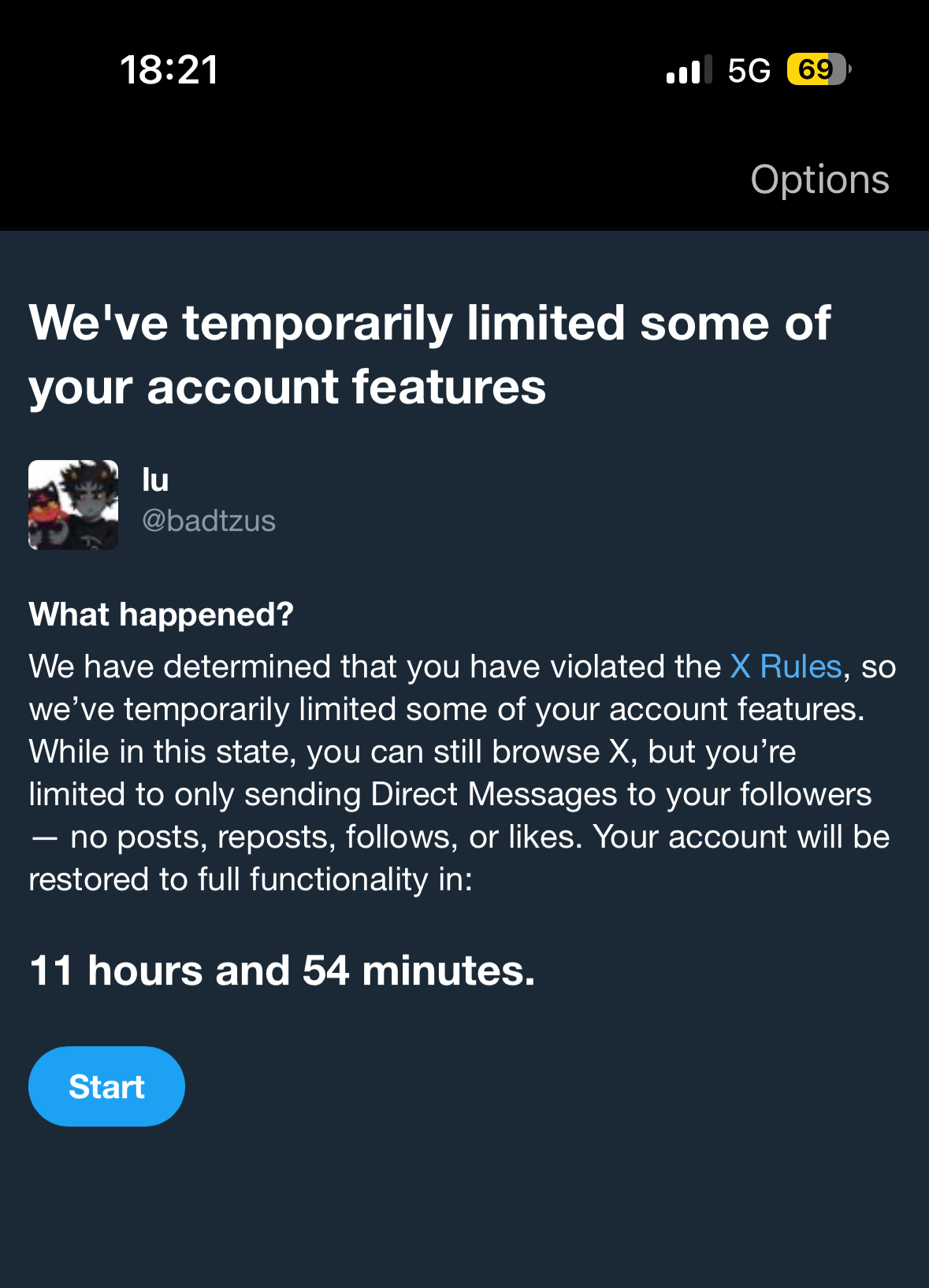
Task: Select the display name lu
Action: (x=155, y=480)
